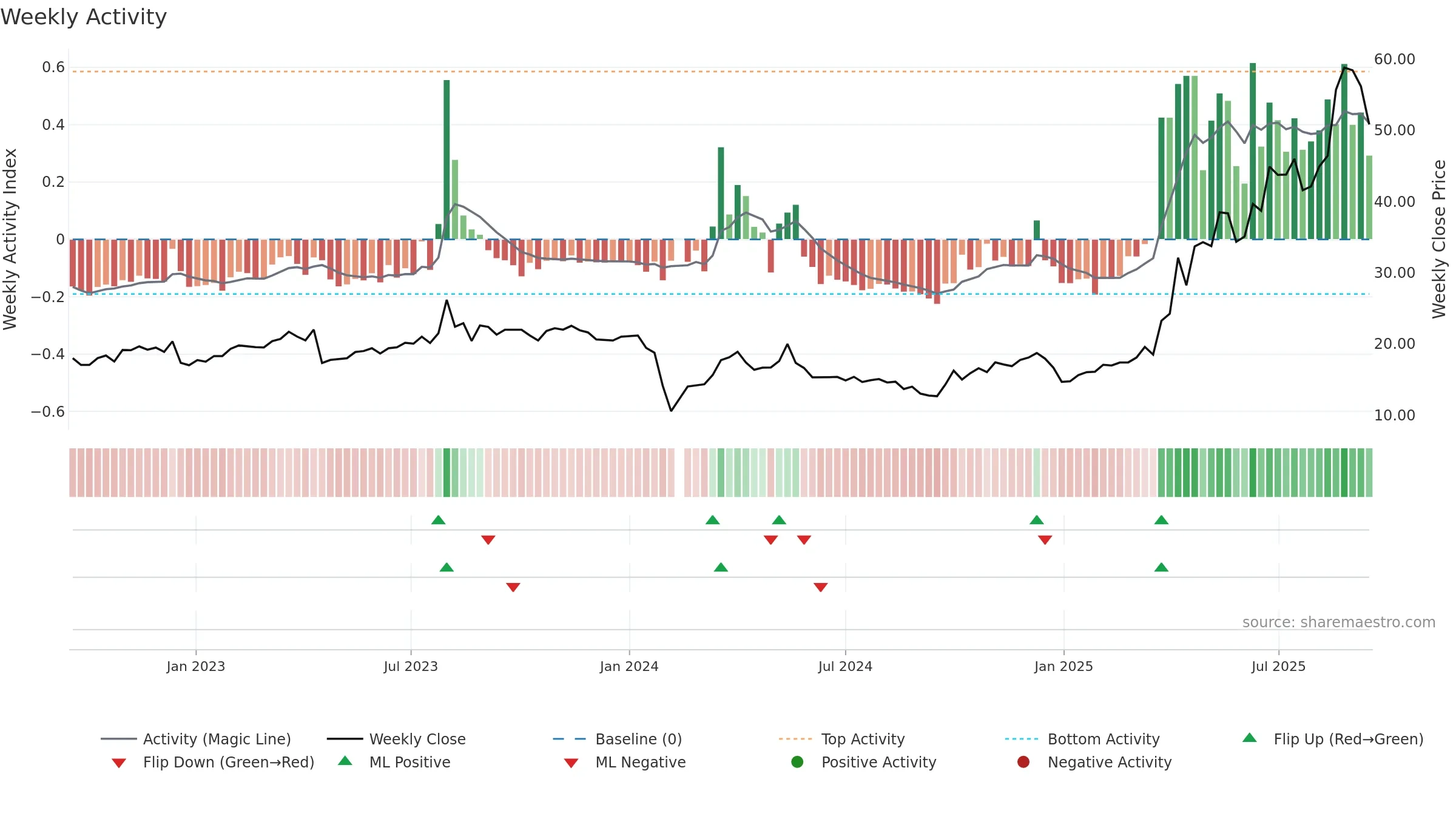The height and width of the screenshot is (819, 1456).
Task: Toggle the ML Positive legend entry
Action: click(394, 762)
